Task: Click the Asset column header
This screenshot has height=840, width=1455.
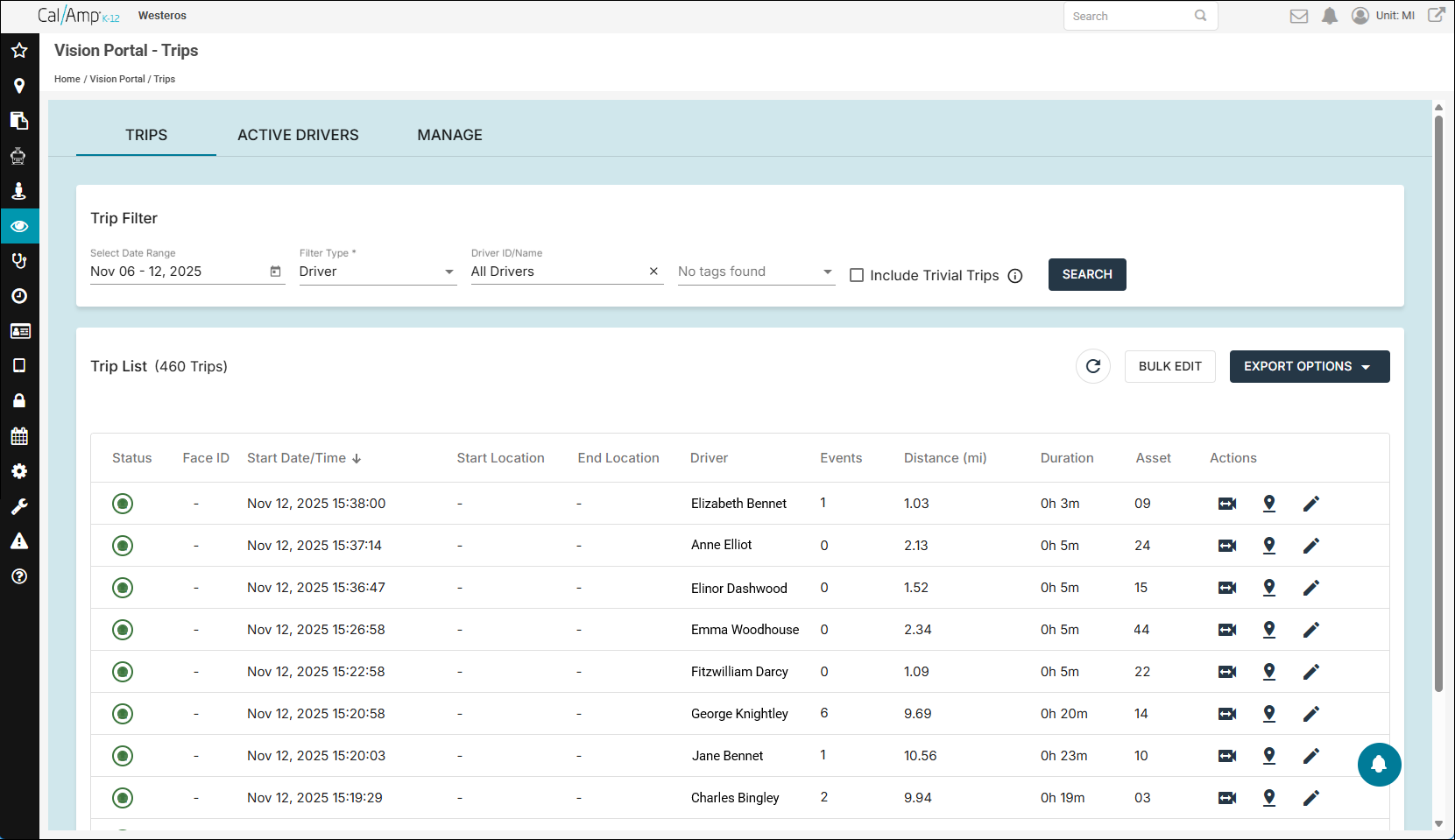Action: coord(1154,458)
